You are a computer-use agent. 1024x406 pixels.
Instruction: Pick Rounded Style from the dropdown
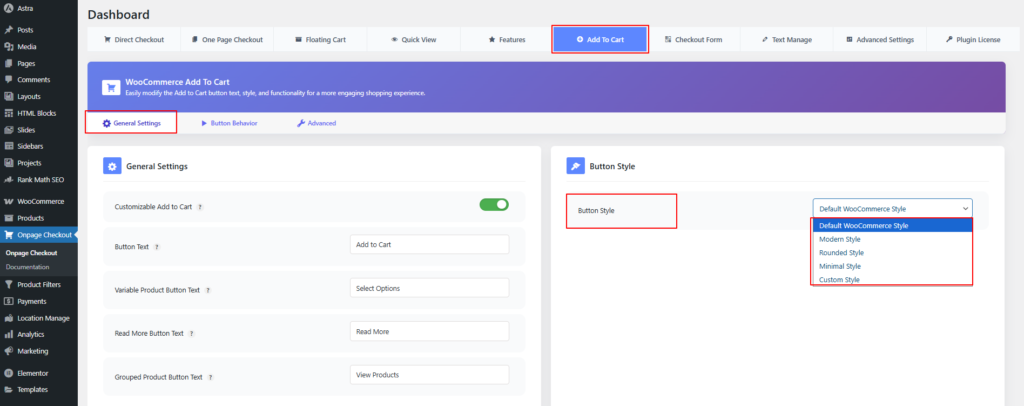pos(841,253)
